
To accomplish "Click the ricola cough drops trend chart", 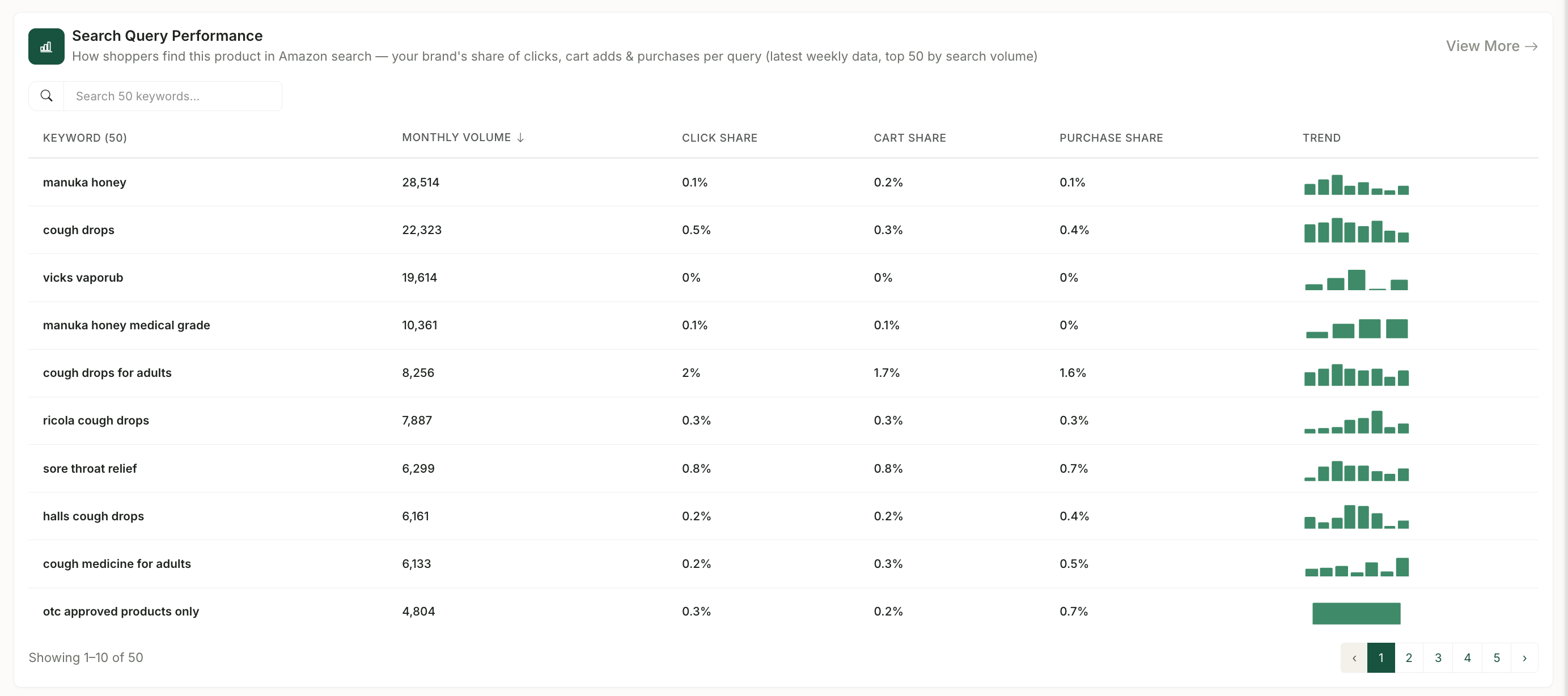I will (x=1356, y=422).
